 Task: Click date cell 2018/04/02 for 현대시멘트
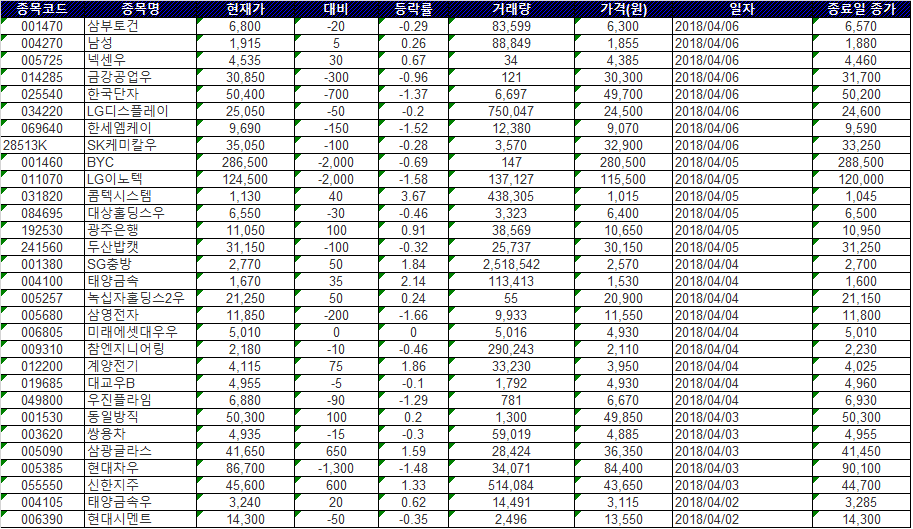coord(742,519)
